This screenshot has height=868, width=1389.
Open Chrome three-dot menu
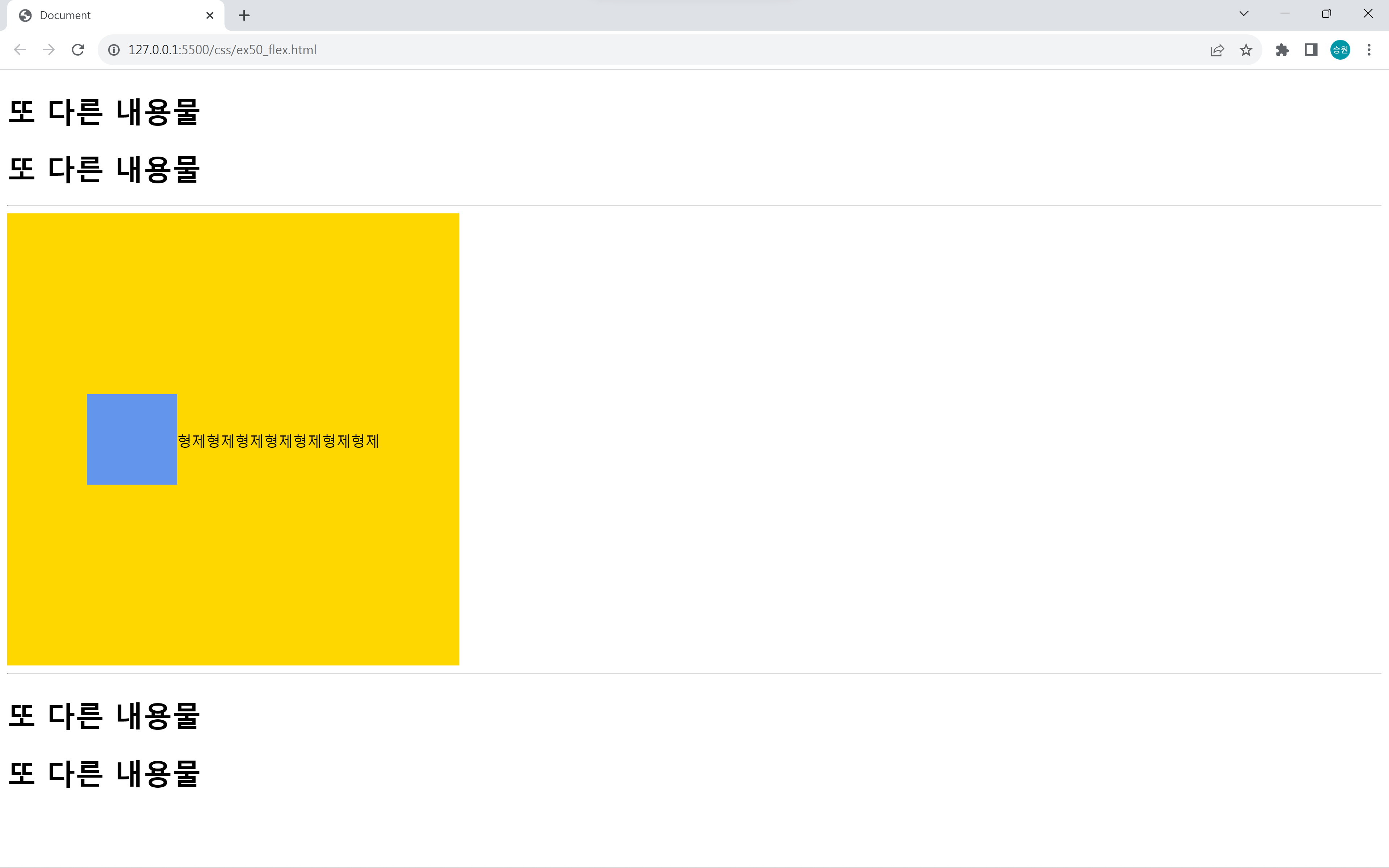[x=1369, y=50]
